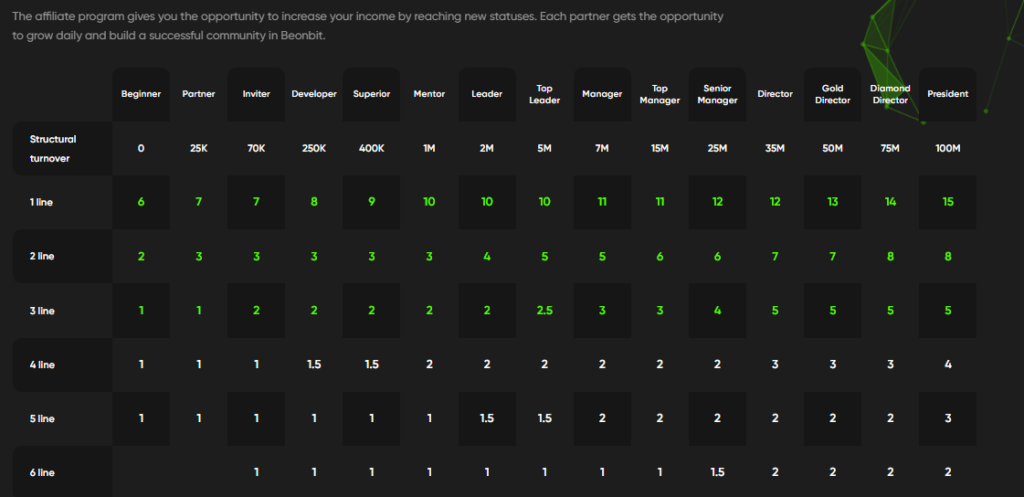This screenshot has width=1024, height=497.
Task: Click the Gold Director column header
Action: (832, 94)
